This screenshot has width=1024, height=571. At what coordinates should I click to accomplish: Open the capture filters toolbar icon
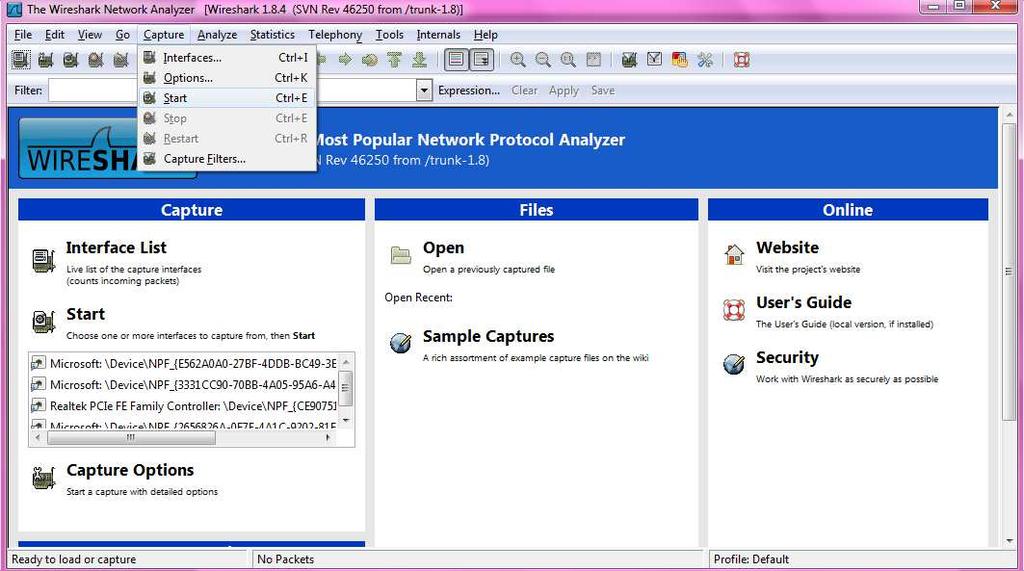pos(629,60)
